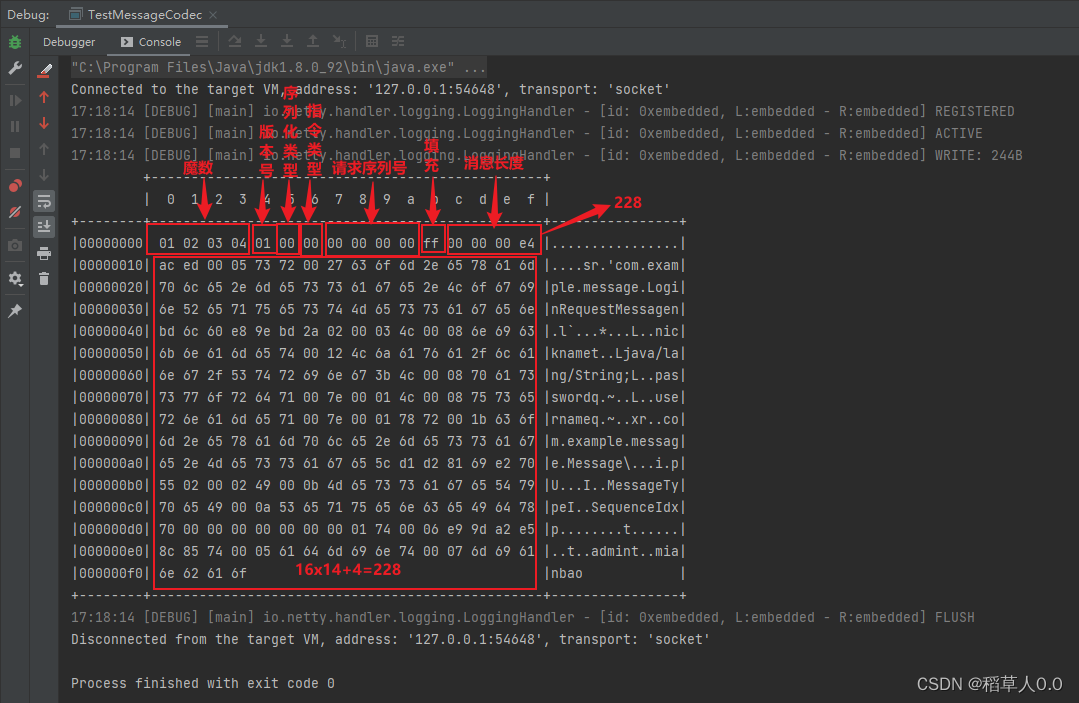Viewport: 1079px width, 703px height.
Task: Toggle the Pin Tab pushpin icon
Action: [x=14, y=311]
